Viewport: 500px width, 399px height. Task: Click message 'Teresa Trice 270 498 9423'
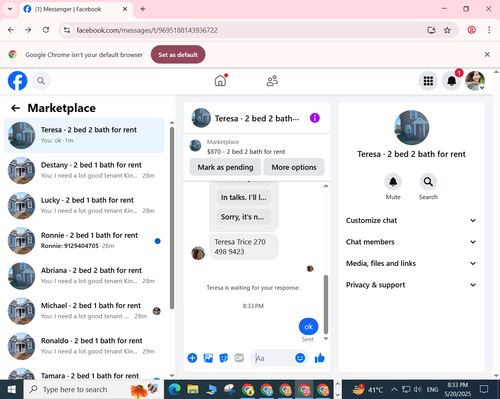tap(244, 247)
